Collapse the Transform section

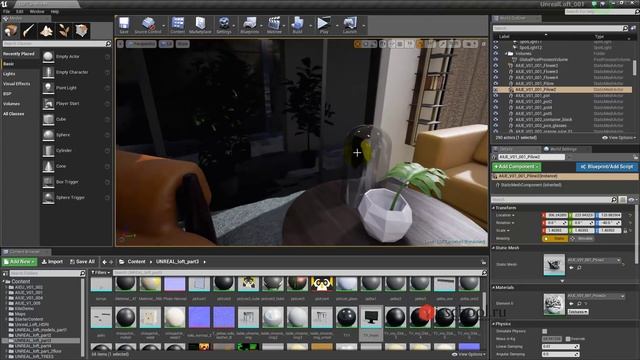(493, 208)
